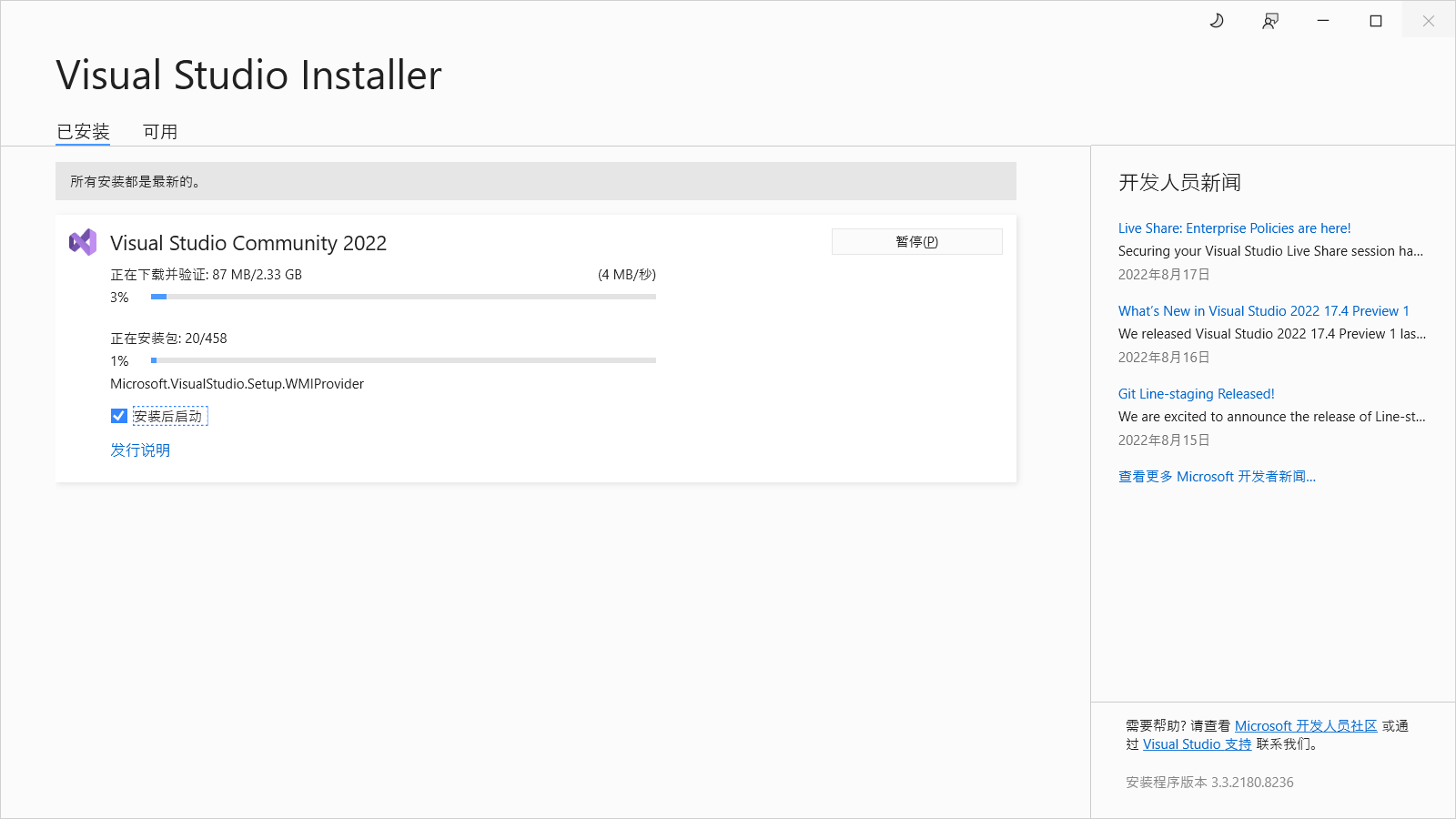Open Microsoft 开发人员社区 link
Screen dimensions: 1456x819
[1306, 726]
